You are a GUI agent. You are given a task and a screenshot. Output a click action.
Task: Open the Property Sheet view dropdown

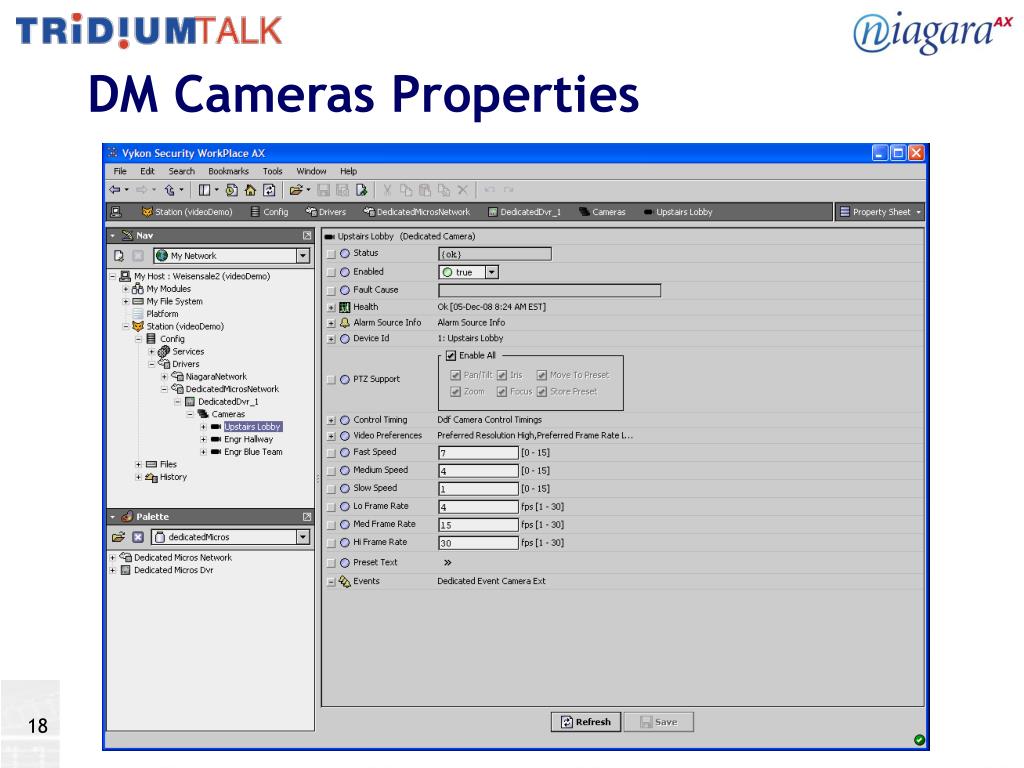pos(879,212)
